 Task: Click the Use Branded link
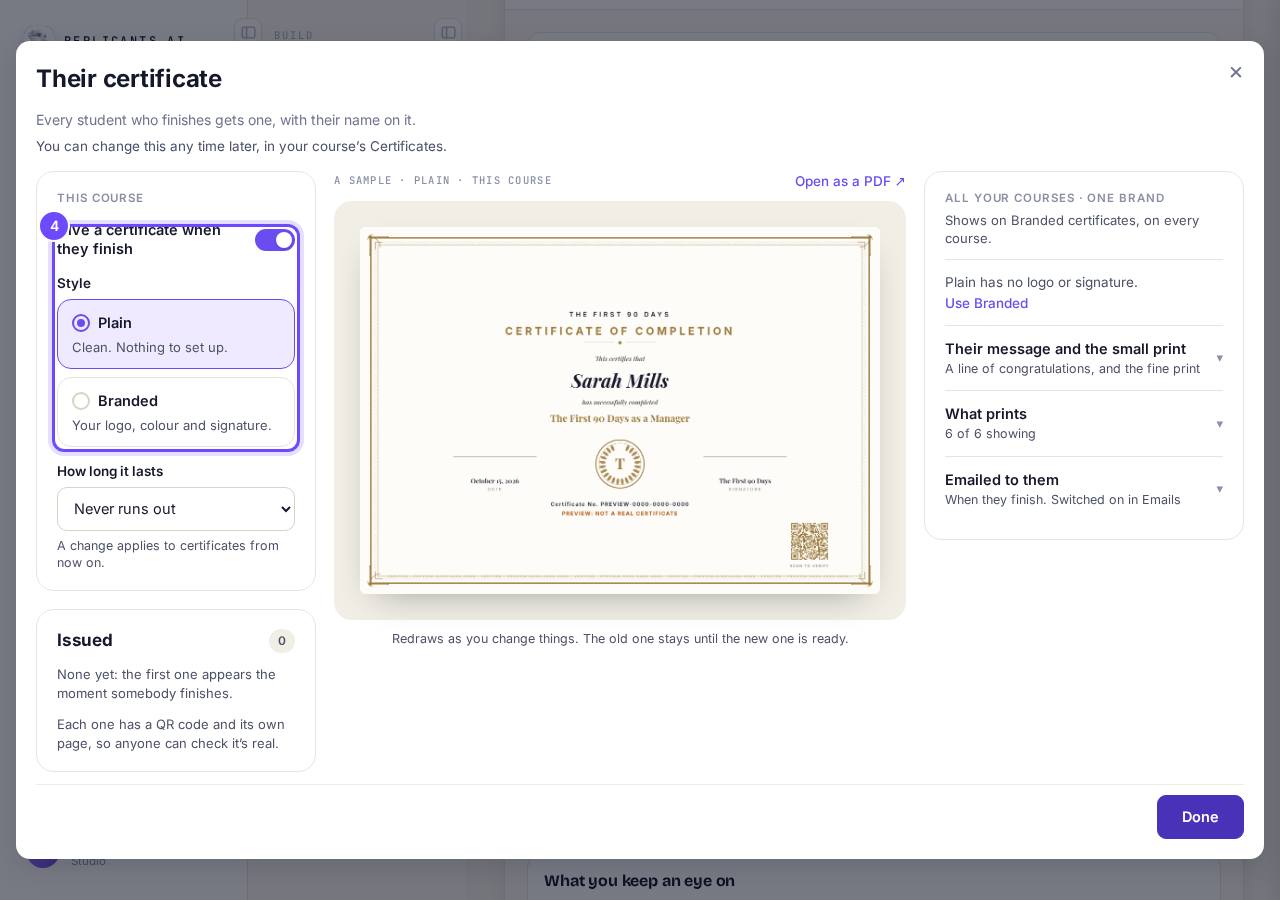point(986,303)
